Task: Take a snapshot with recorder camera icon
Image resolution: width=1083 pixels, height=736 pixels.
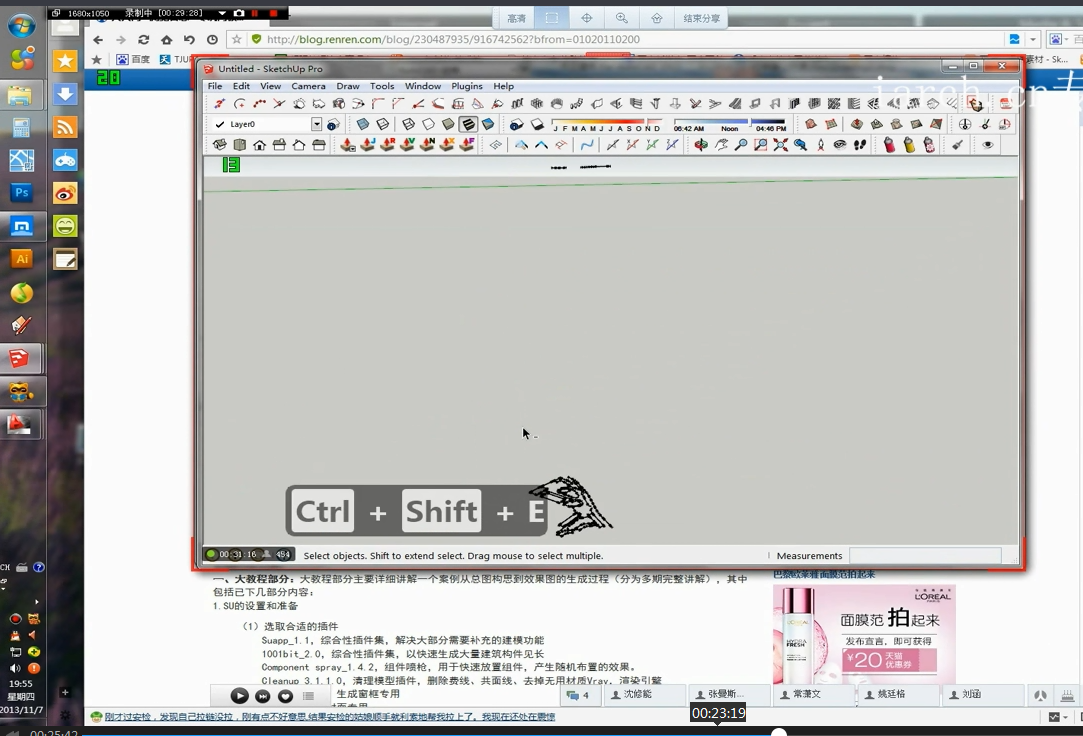Action: pos(239,13)
